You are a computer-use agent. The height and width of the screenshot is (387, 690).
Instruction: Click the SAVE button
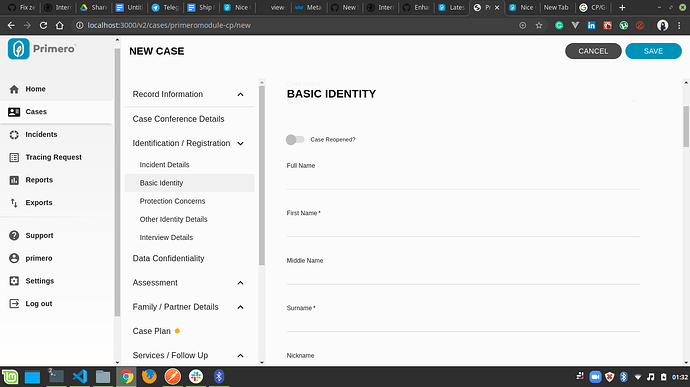tap(653, 51)
